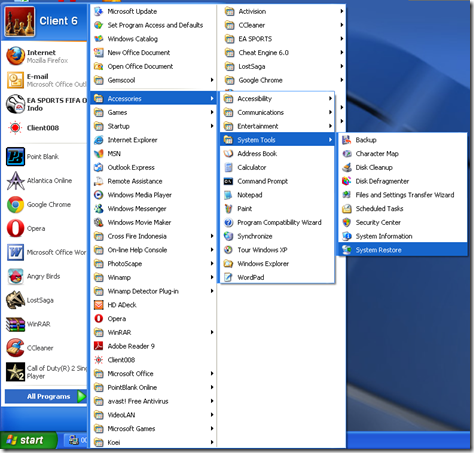Expand Microsoft Office submenu arrow
This screenshot has height=453, width=474.
coord(212,374)
